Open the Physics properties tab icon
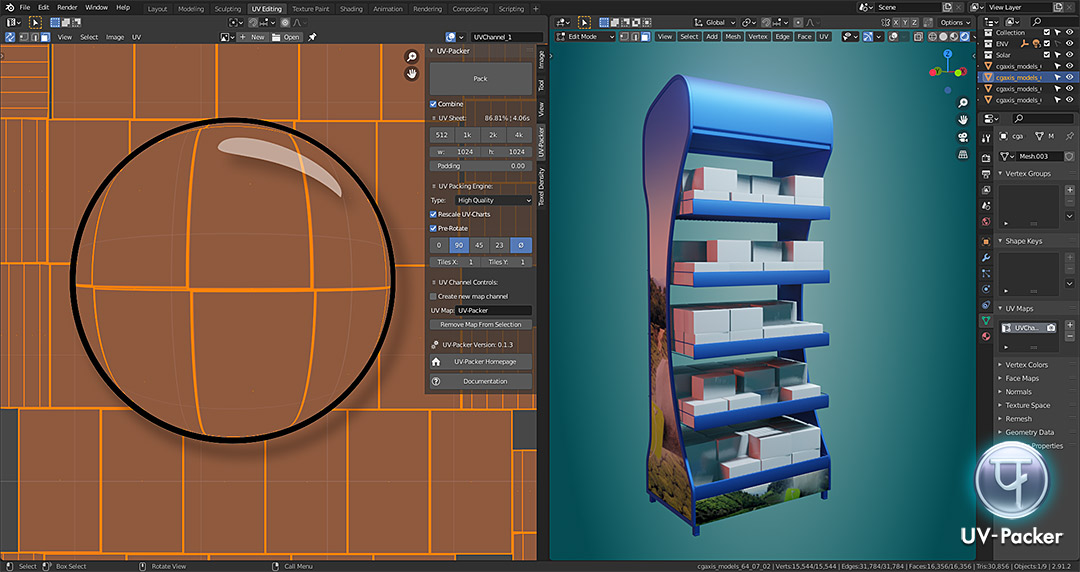 986,289
